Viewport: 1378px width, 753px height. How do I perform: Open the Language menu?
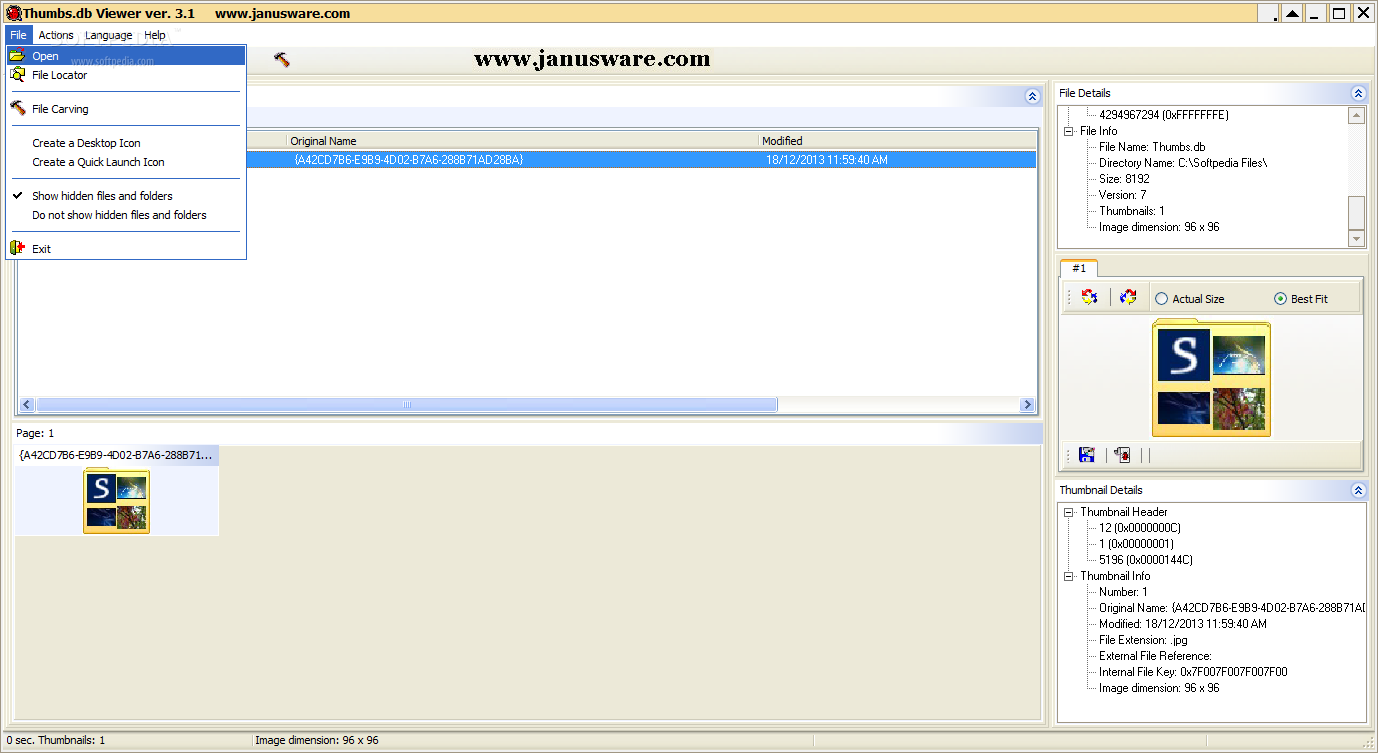(108, 35)
